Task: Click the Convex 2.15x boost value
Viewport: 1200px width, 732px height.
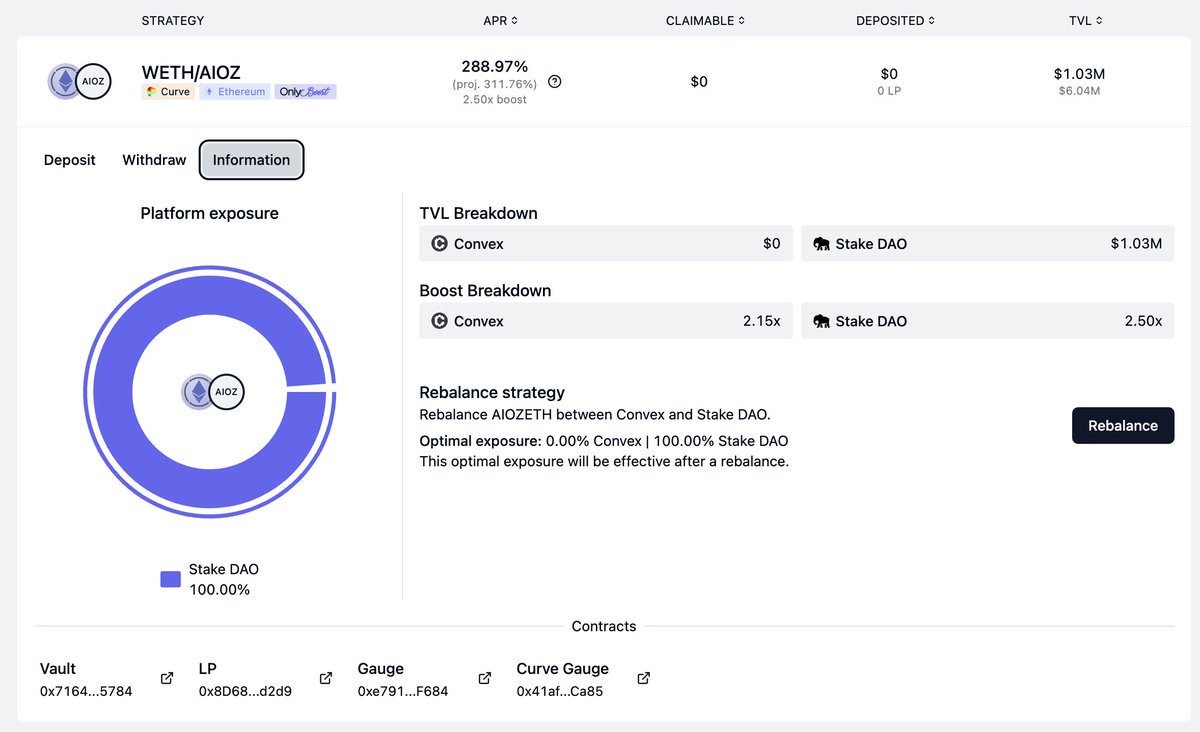Action: pos(761,321)
